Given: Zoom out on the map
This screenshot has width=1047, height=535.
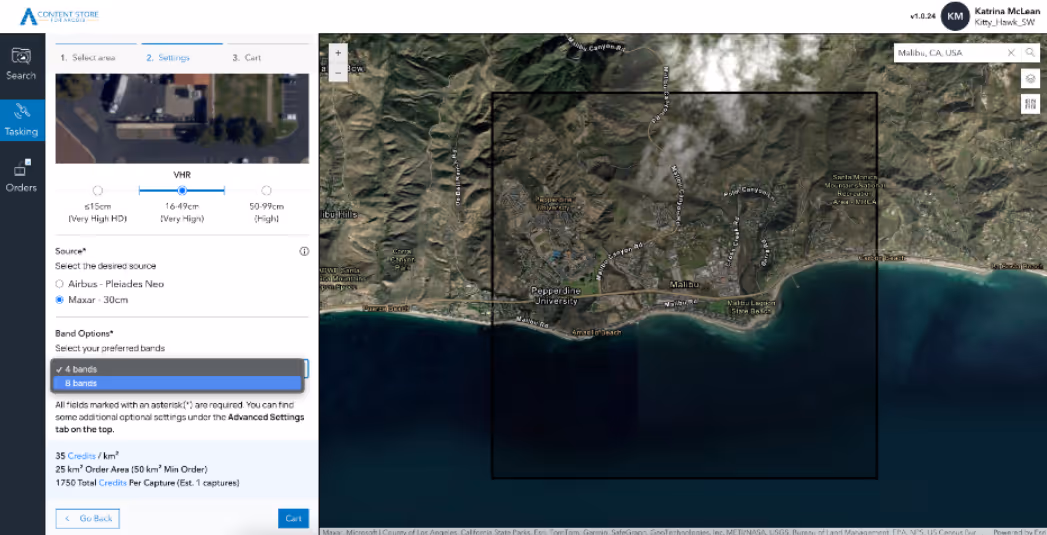Looking at the screenshot, I should click(x=338, y=71).
